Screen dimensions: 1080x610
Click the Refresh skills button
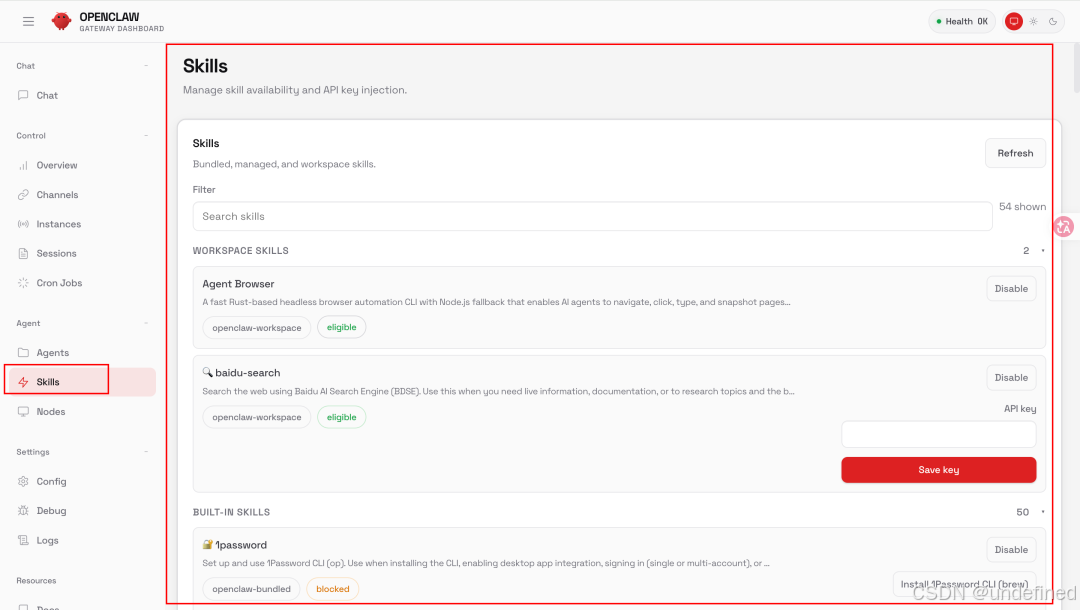point(1015,153)
